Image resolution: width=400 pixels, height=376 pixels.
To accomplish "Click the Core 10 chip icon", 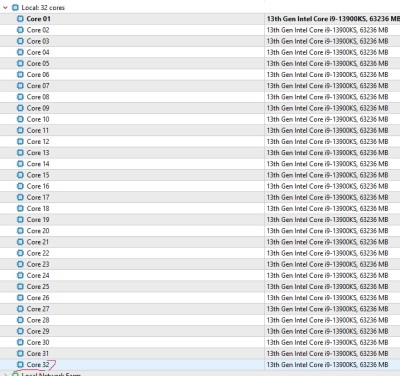I will tap(20, 119).
